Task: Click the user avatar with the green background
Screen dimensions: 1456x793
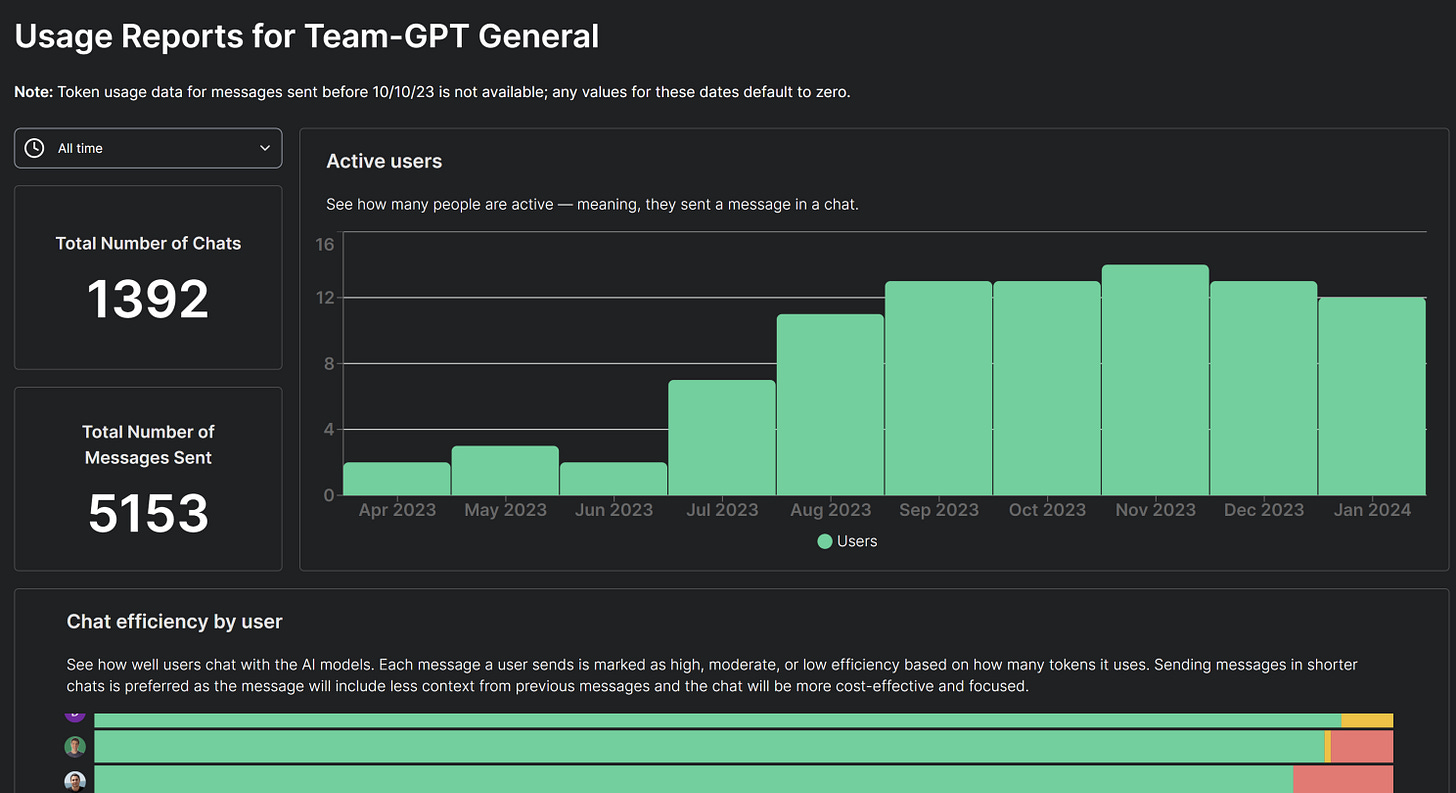Action: 75,746
